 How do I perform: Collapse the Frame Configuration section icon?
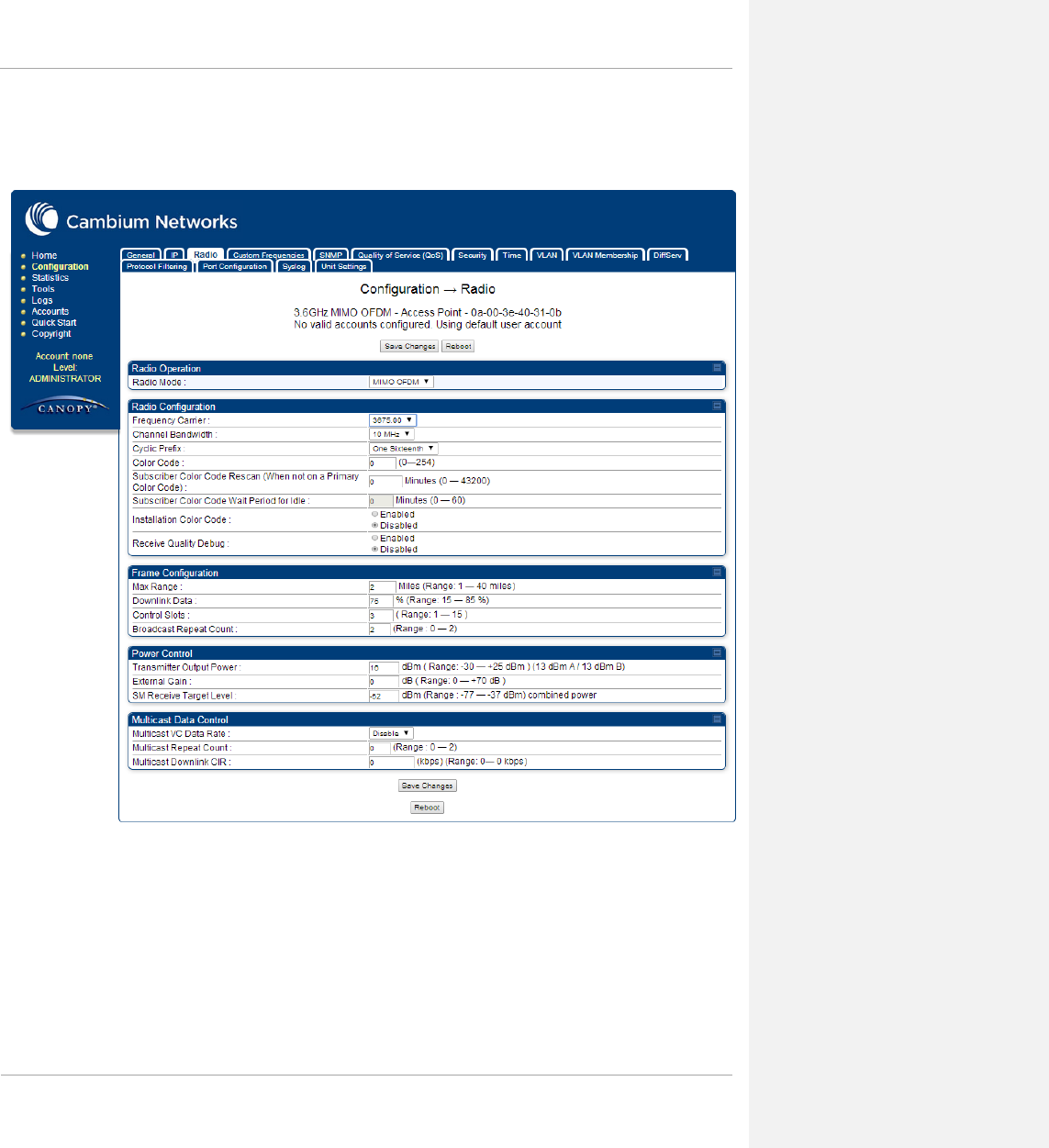(717, 572)
